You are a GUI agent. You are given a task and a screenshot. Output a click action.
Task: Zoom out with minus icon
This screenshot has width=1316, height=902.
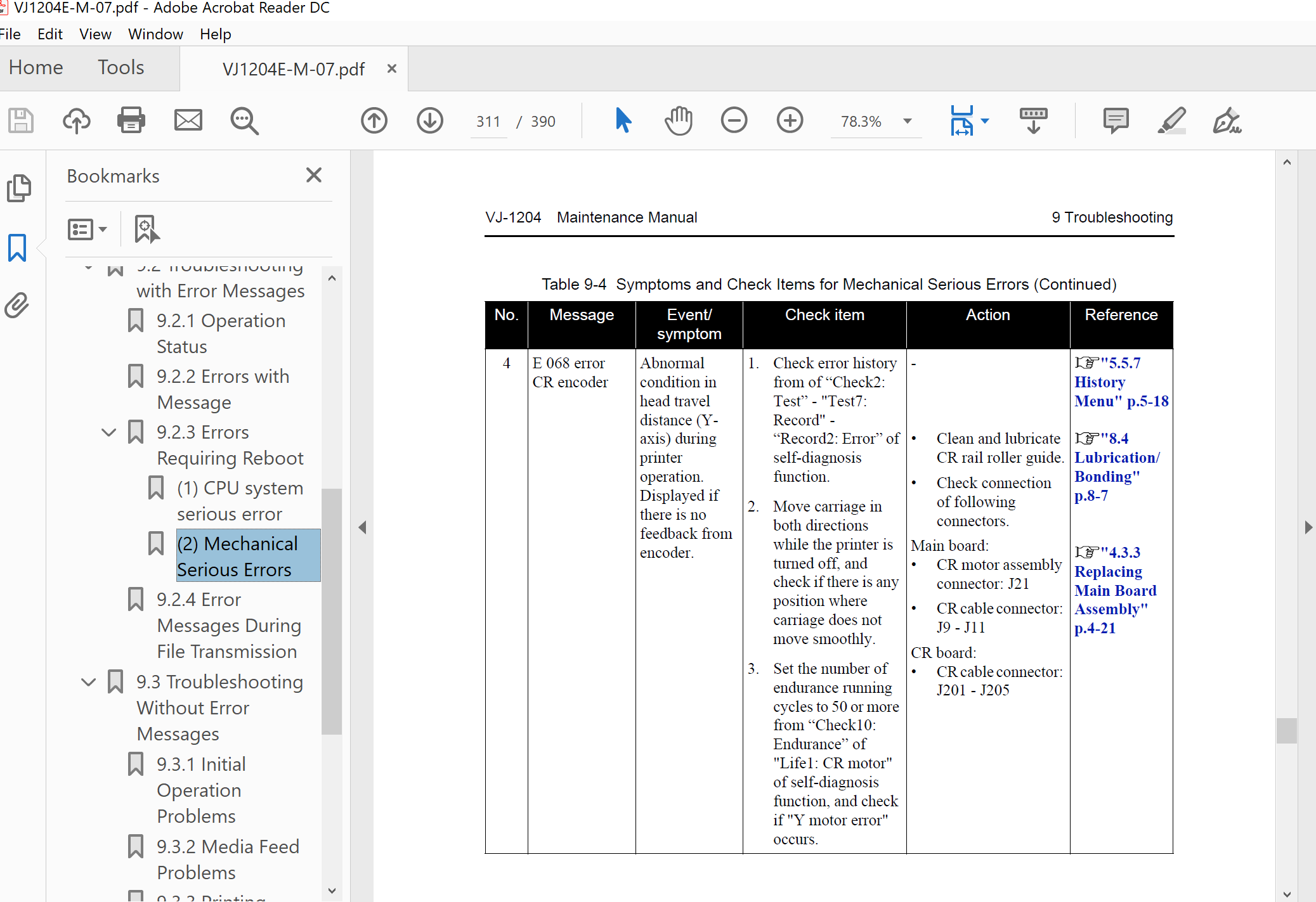tap(734, 120)
